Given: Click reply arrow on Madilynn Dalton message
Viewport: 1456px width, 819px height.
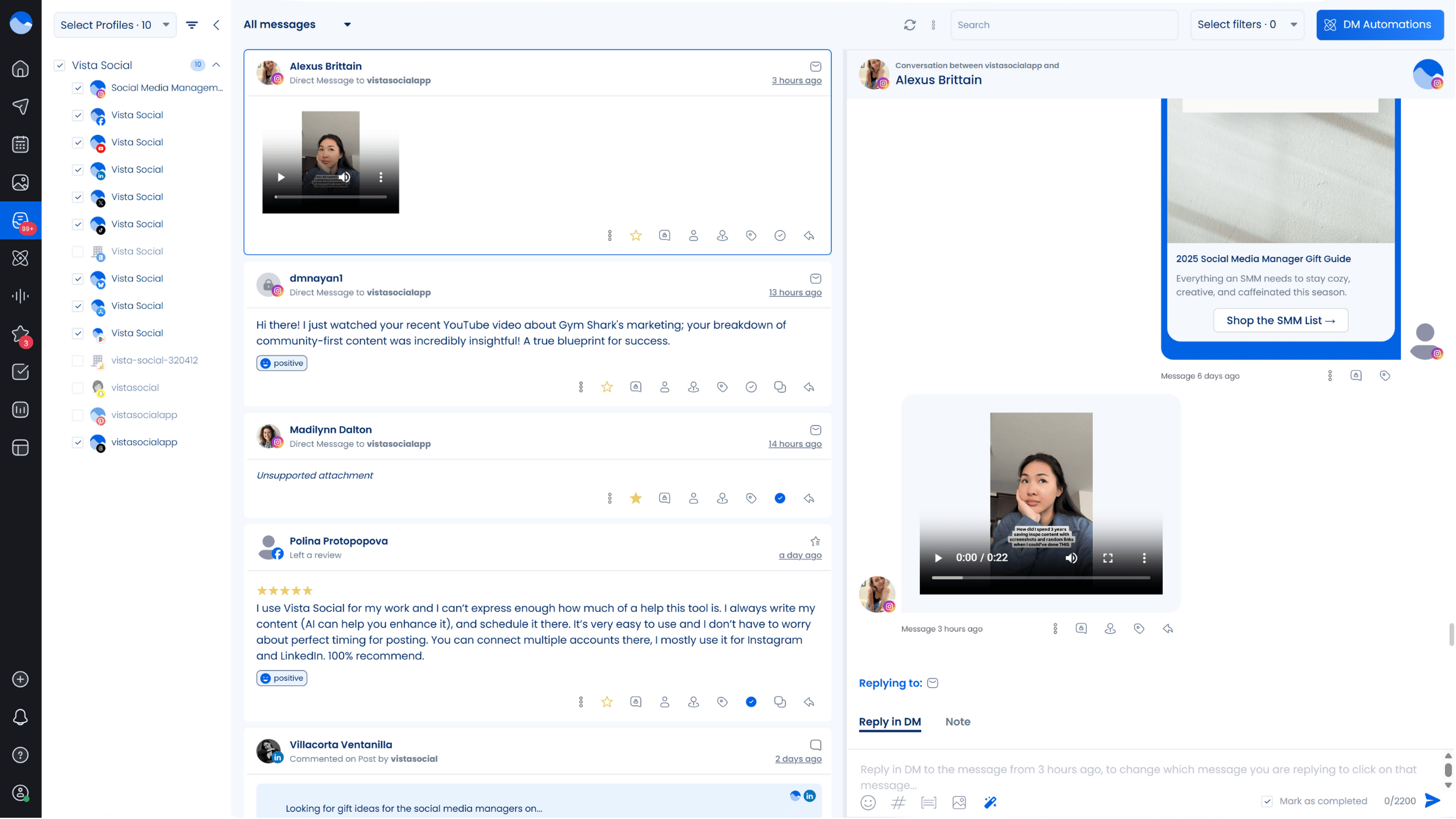Looking at the screenshot, I should pyautogui.click(x=810, y=499).
